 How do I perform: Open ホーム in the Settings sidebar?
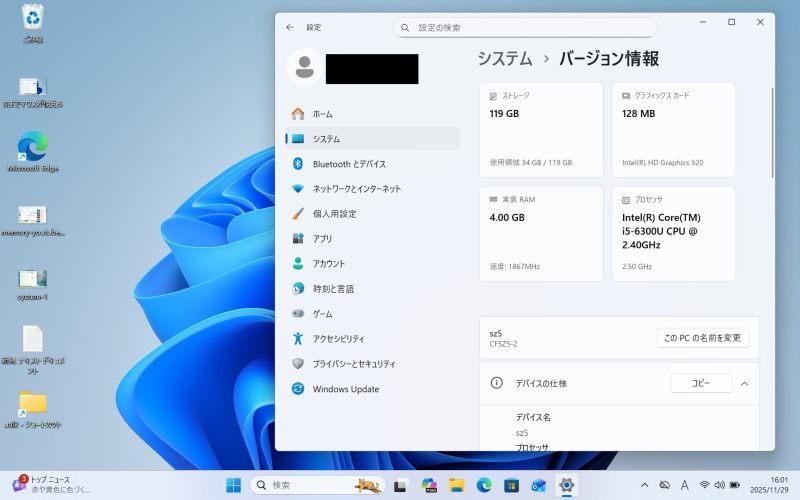click(x=372, y=114)
